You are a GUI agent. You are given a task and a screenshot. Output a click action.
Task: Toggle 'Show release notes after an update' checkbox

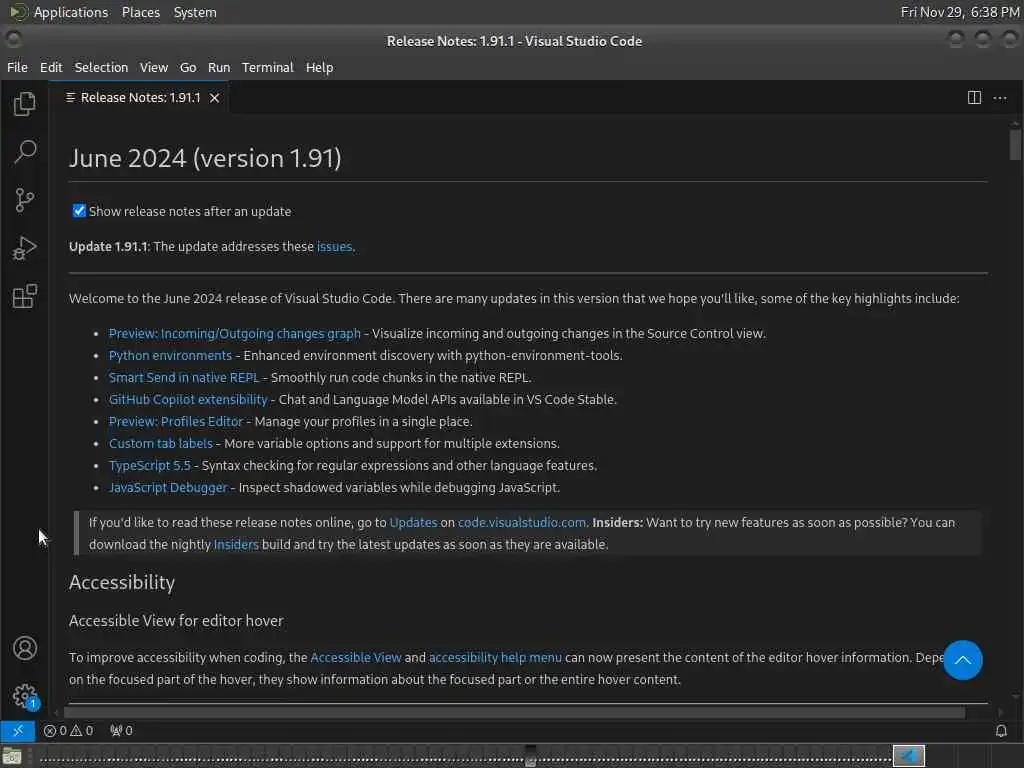coord(79,211)
